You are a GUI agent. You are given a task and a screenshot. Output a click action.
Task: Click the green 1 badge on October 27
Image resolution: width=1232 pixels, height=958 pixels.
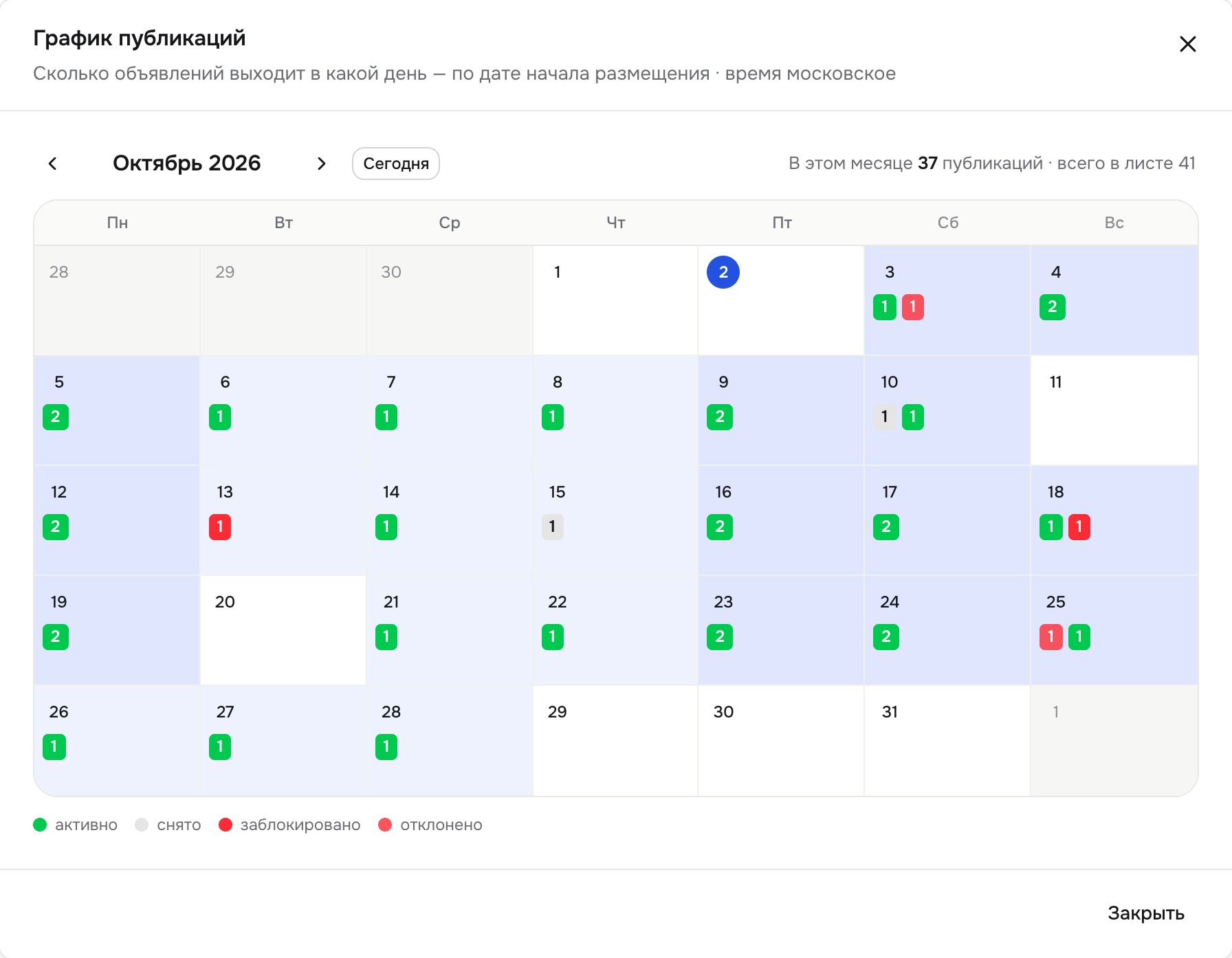pos(220,747)
